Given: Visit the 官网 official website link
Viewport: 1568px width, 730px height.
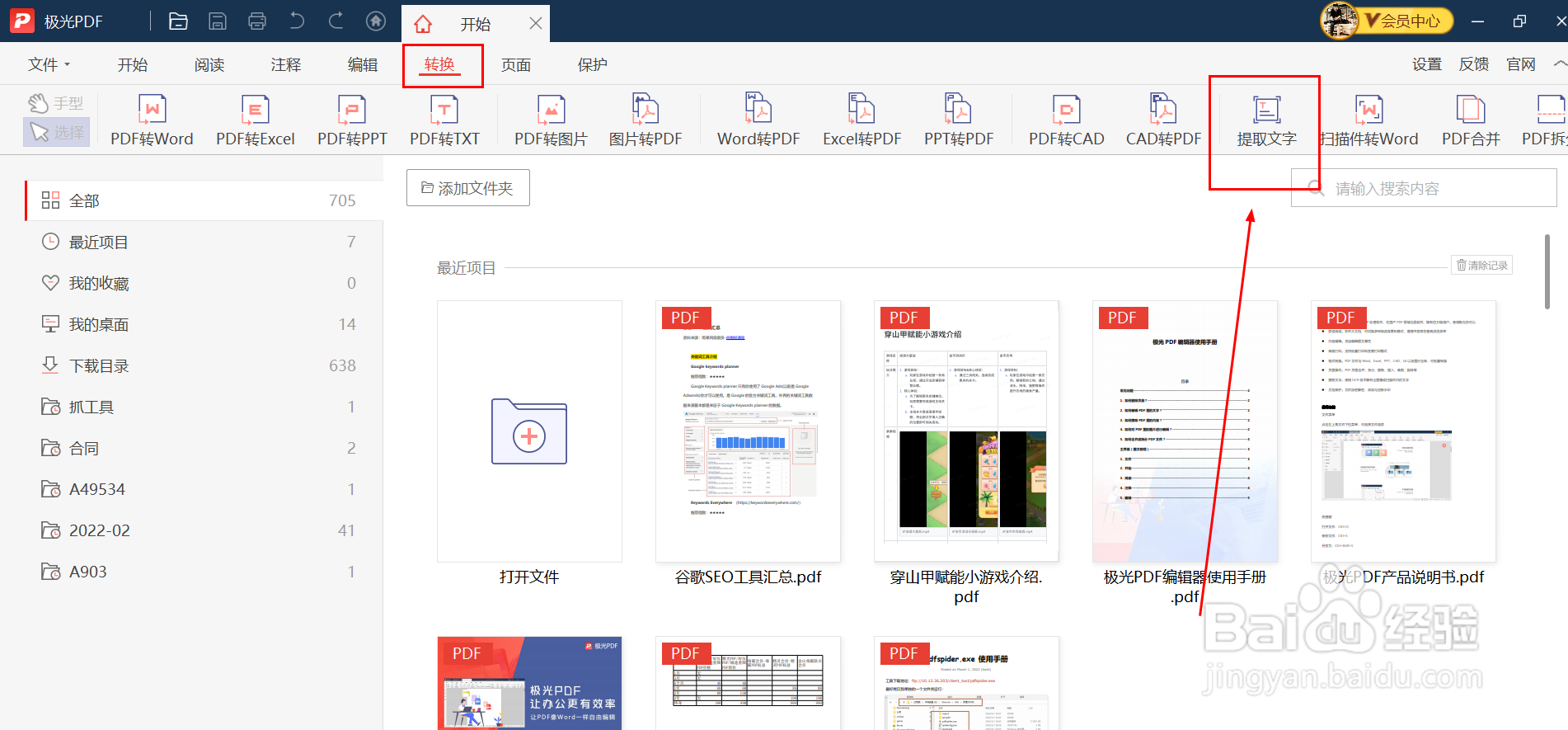Looking at the screenshot, I should pyautogui.click(x=1521, y=64).
